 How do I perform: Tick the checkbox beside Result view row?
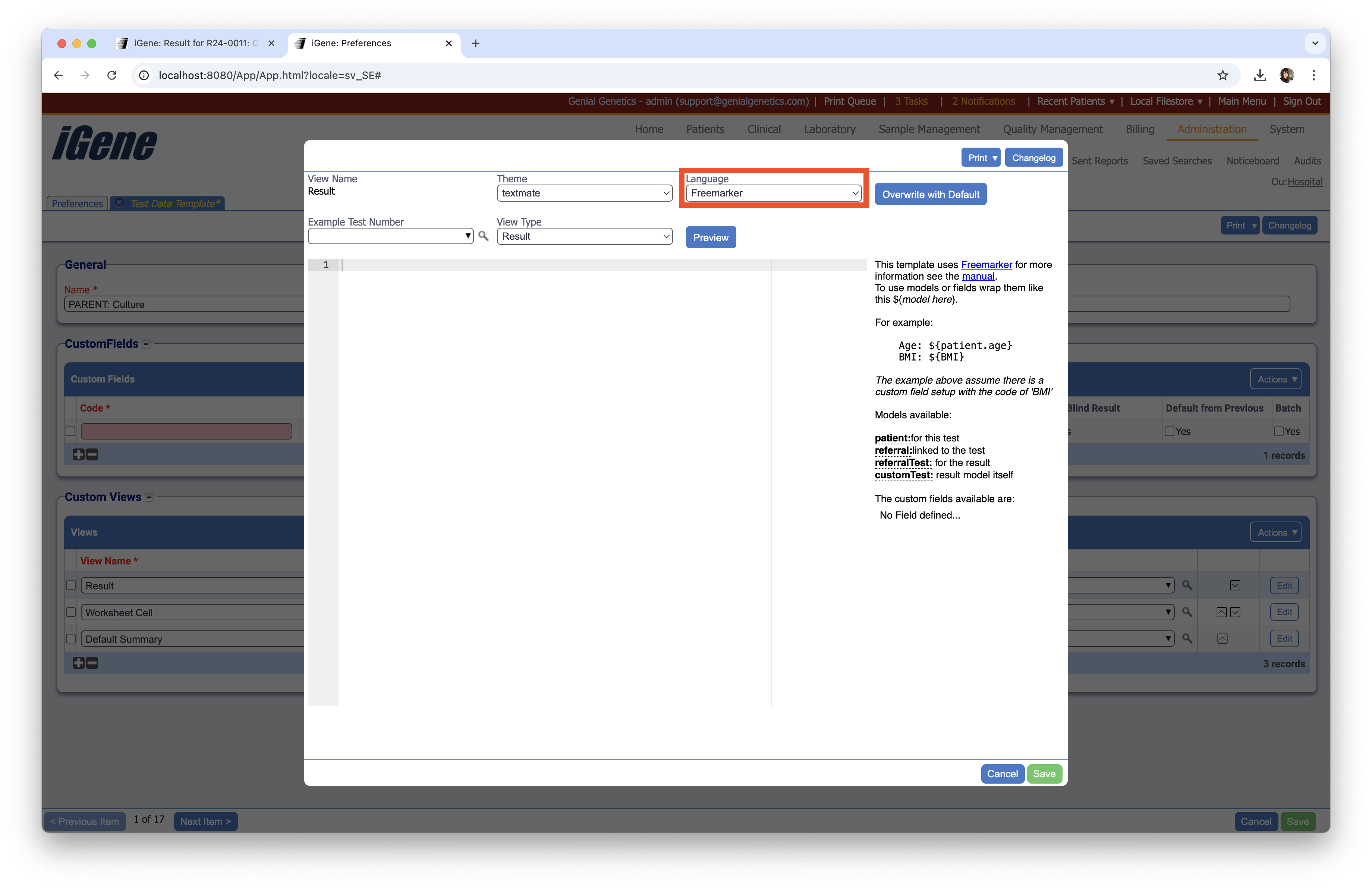(71, 585)
